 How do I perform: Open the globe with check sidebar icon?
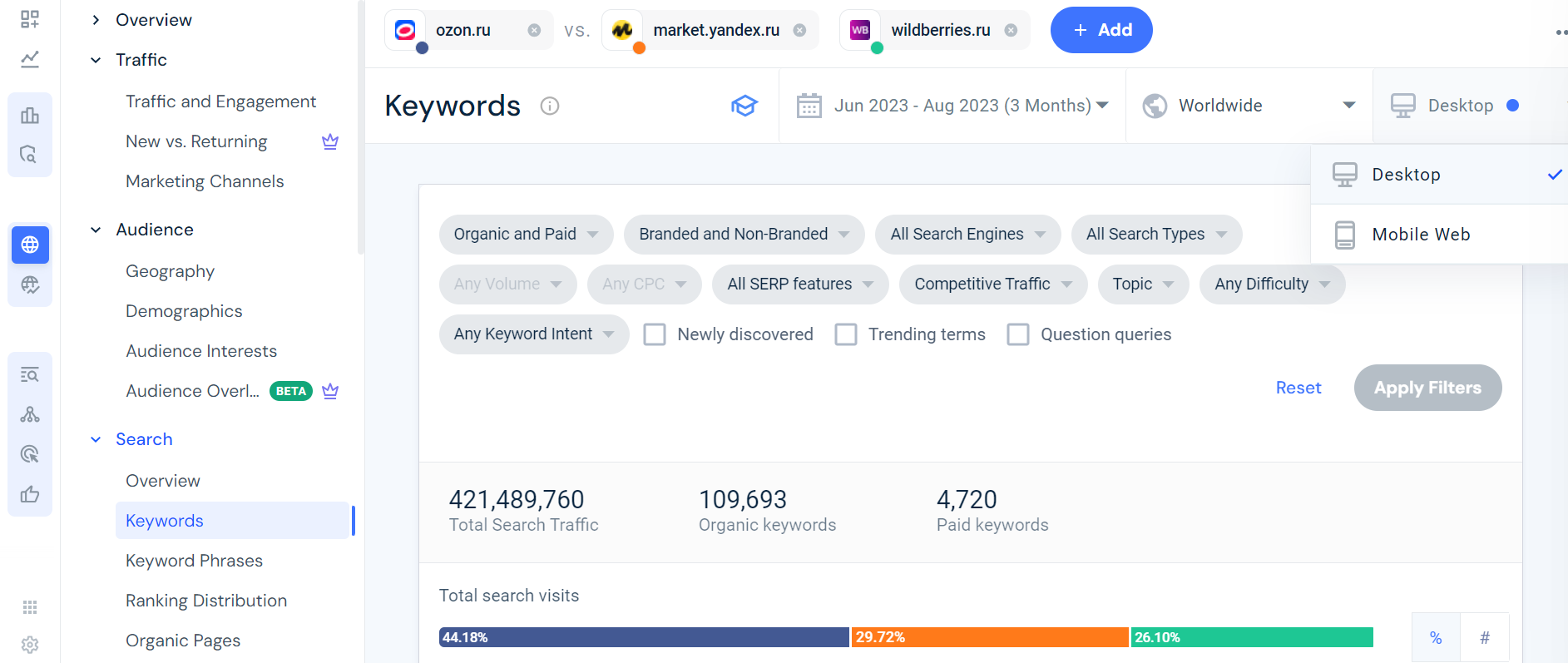coord(30,284)
